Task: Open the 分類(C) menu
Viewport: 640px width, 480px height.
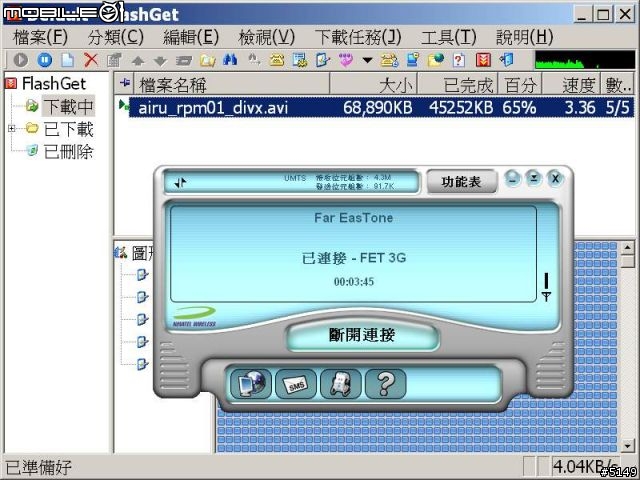Action: (116, 37)
